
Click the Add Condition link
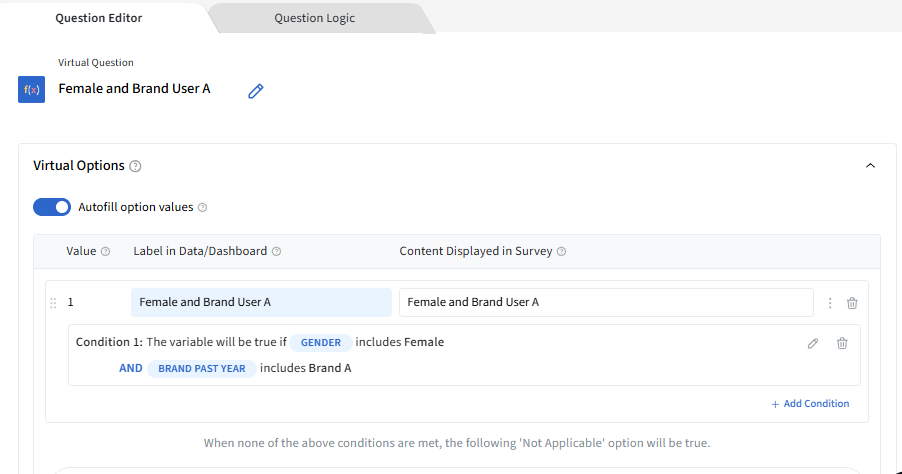tap(810, 404)
